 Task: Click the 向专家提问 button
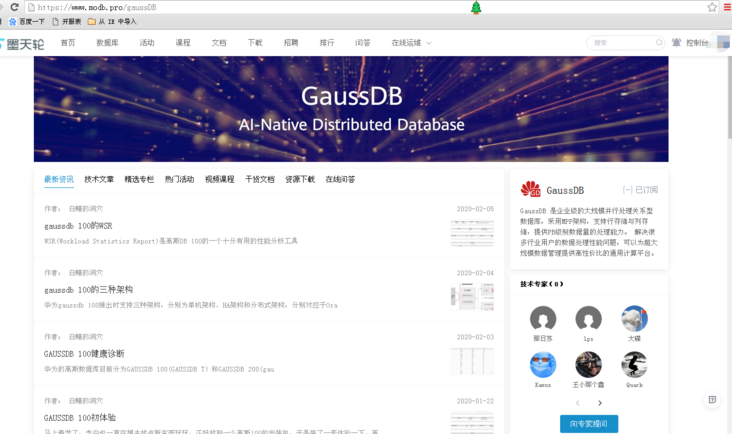point(589,424)
